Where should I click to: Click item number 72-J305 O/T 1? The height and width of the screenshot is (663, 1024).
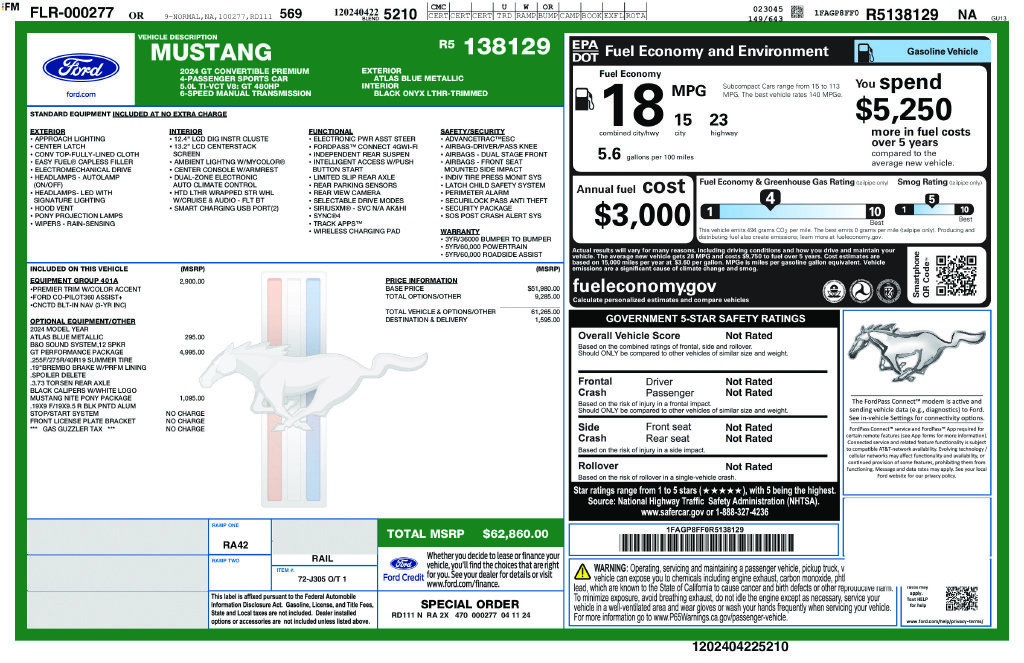[x=322, y=579]
